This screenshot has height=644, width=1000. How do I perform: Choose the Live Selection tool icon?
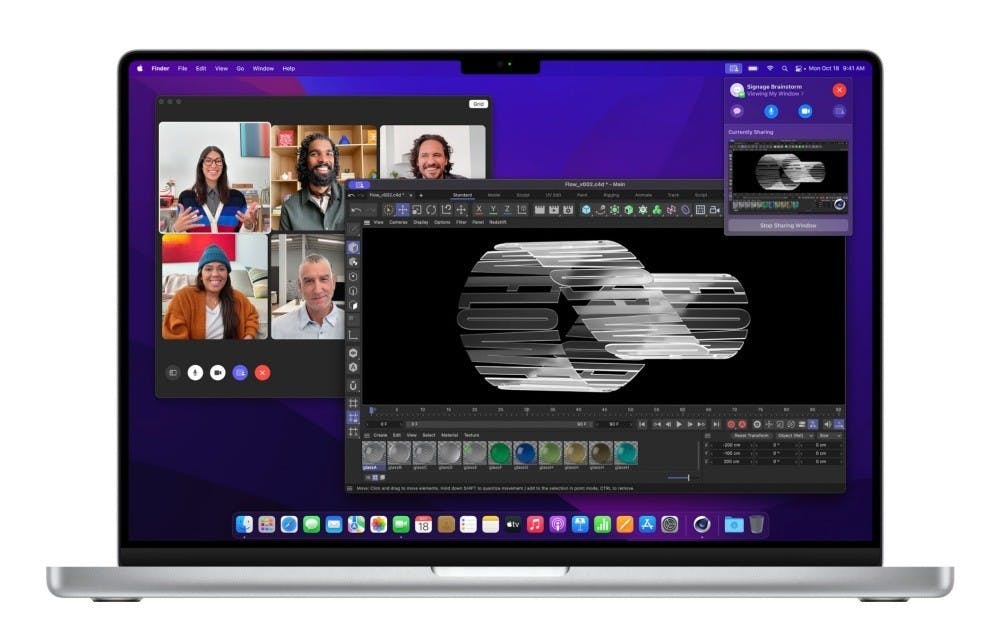[x=388, y=210]
